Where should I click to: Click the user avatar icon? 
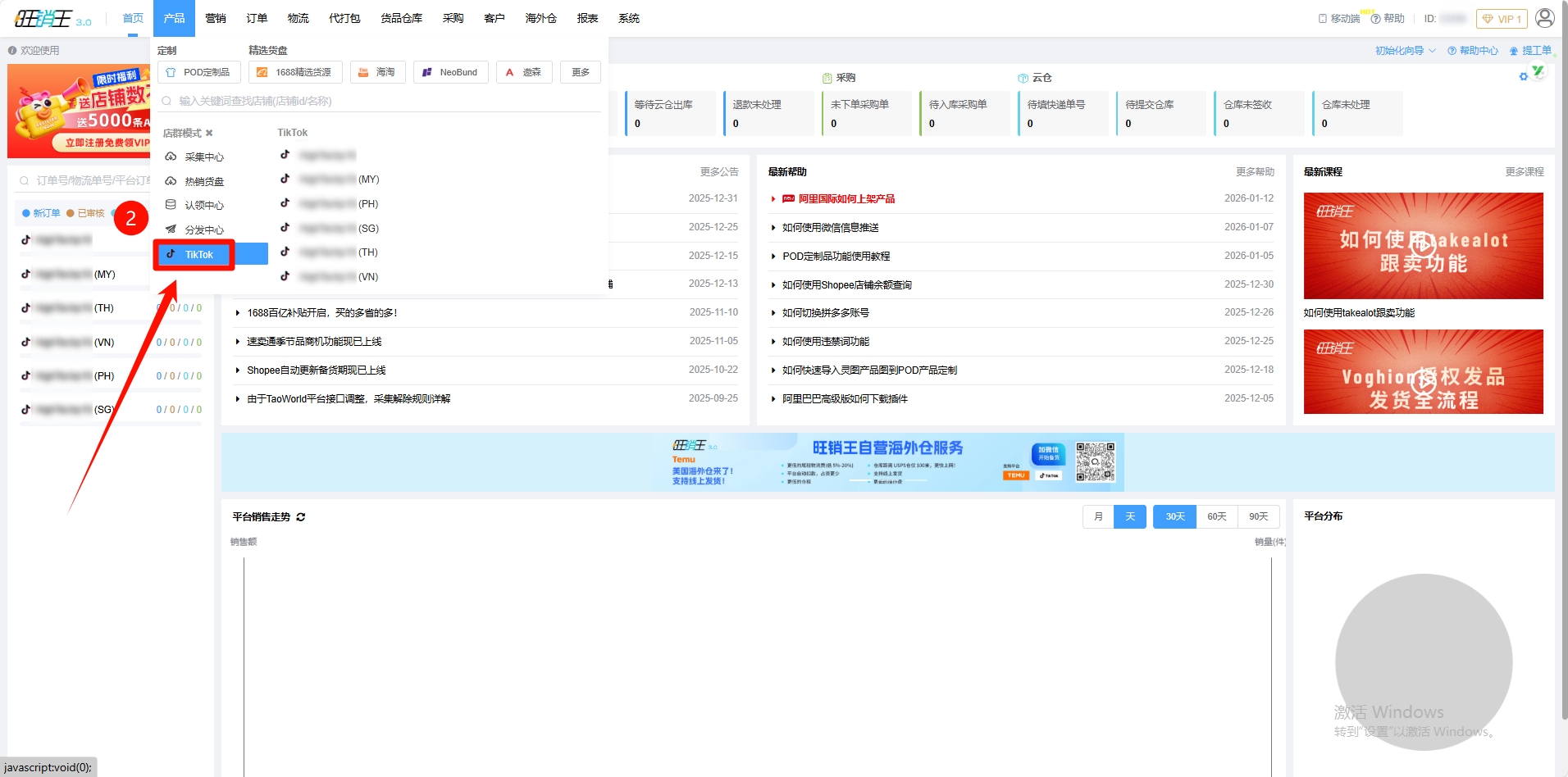click(1544, 18)
